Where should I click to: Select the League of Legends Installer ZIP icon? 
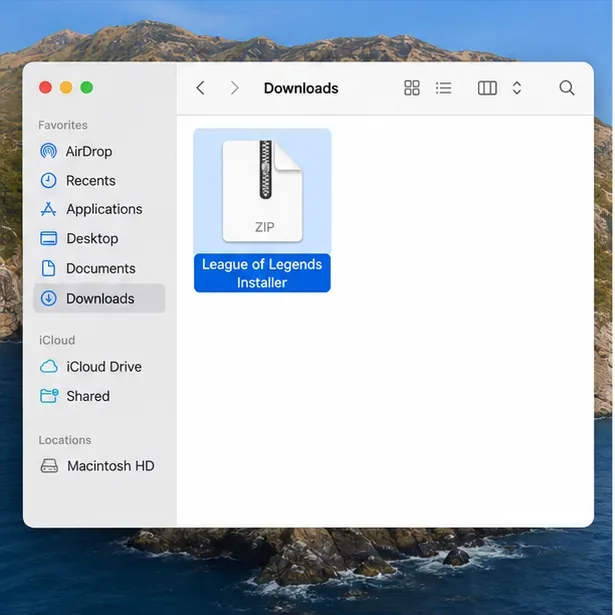(x=262, y=191)
